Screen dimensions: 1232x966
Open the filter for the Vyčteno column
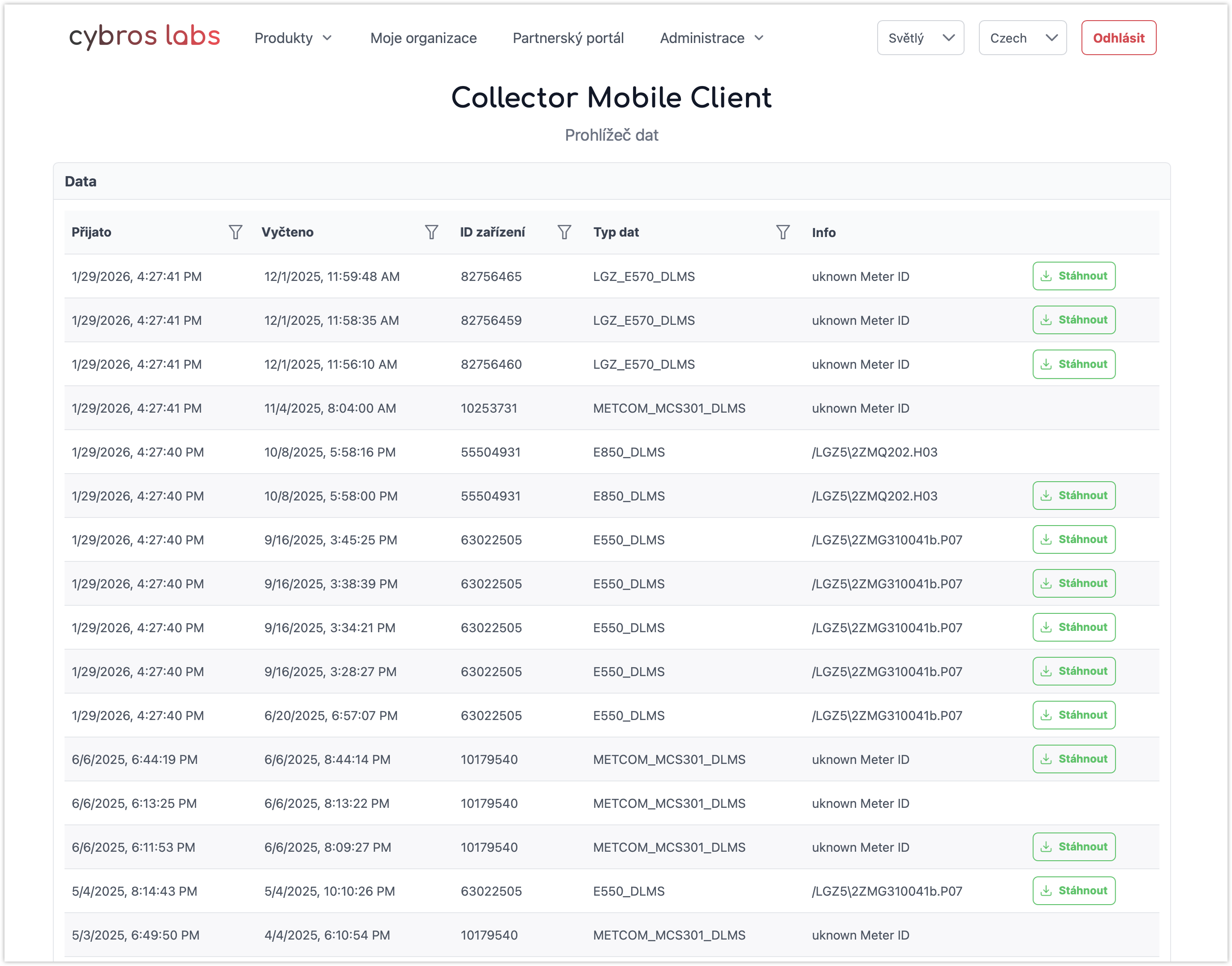click(431, 232)
